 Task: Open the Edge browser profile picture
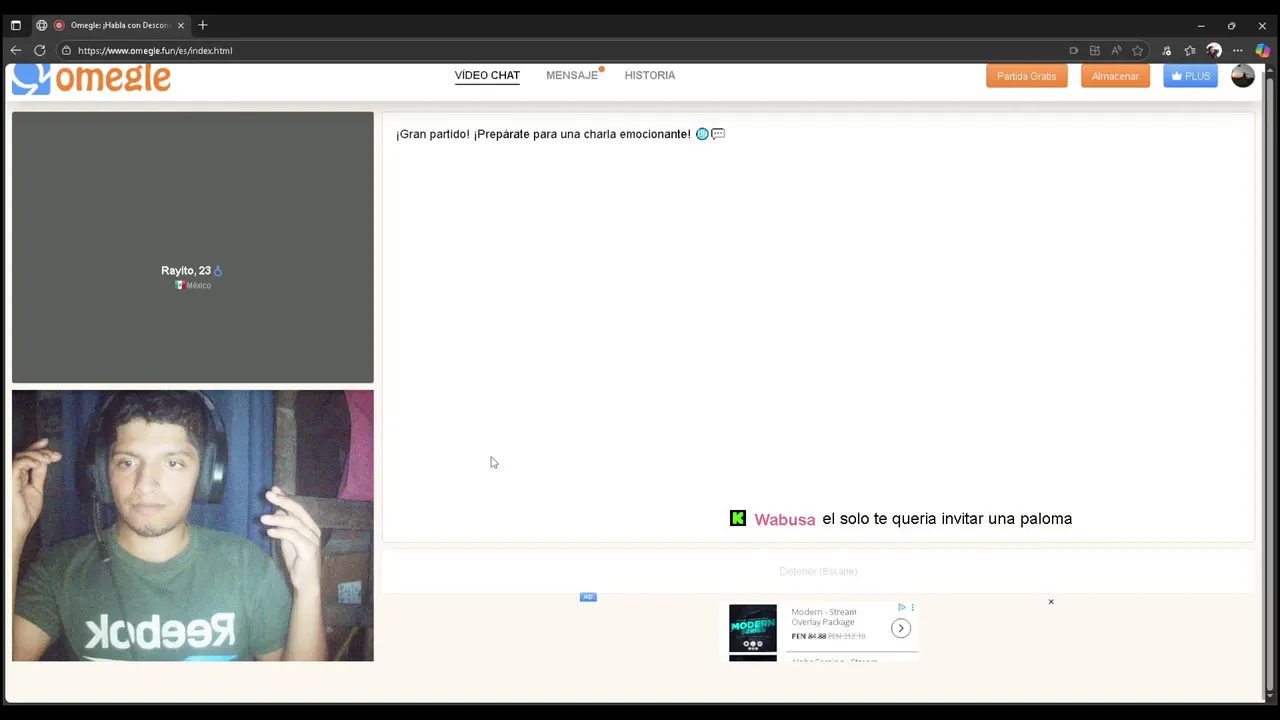pos(1214,50)
